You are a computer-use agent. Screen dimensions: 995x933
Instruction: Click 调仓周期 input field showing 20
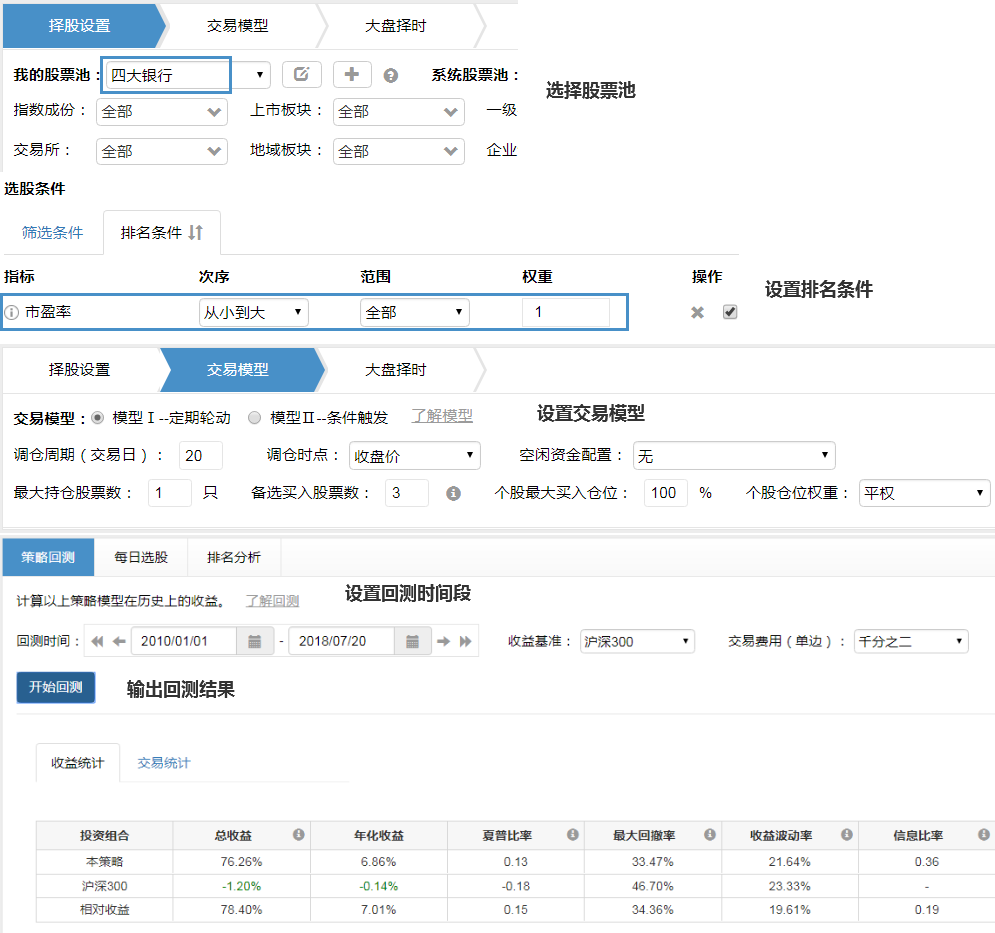click(201, 456)
